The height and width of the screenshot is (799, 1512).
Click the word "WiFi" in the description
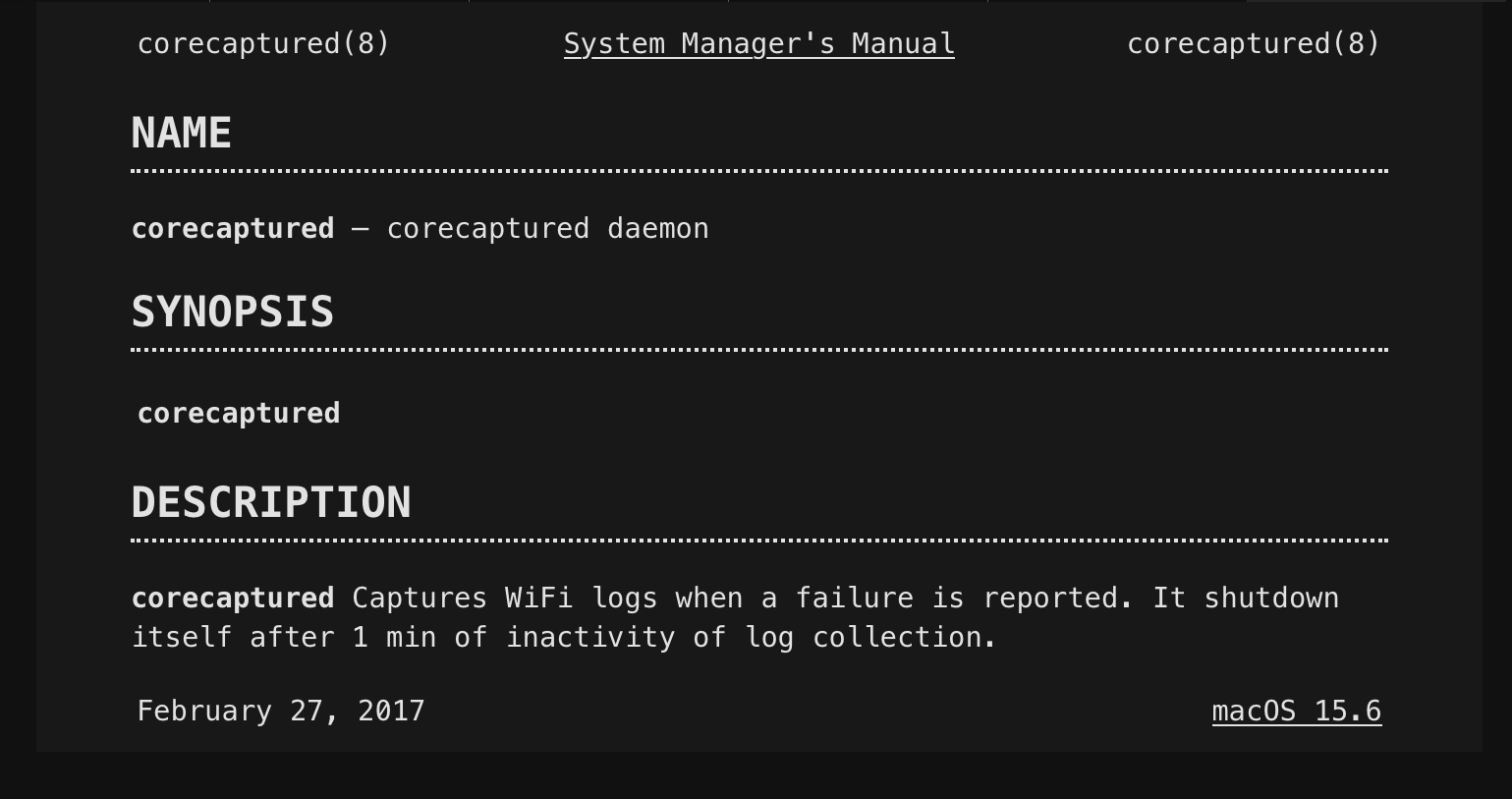click(x=538, y=599)
